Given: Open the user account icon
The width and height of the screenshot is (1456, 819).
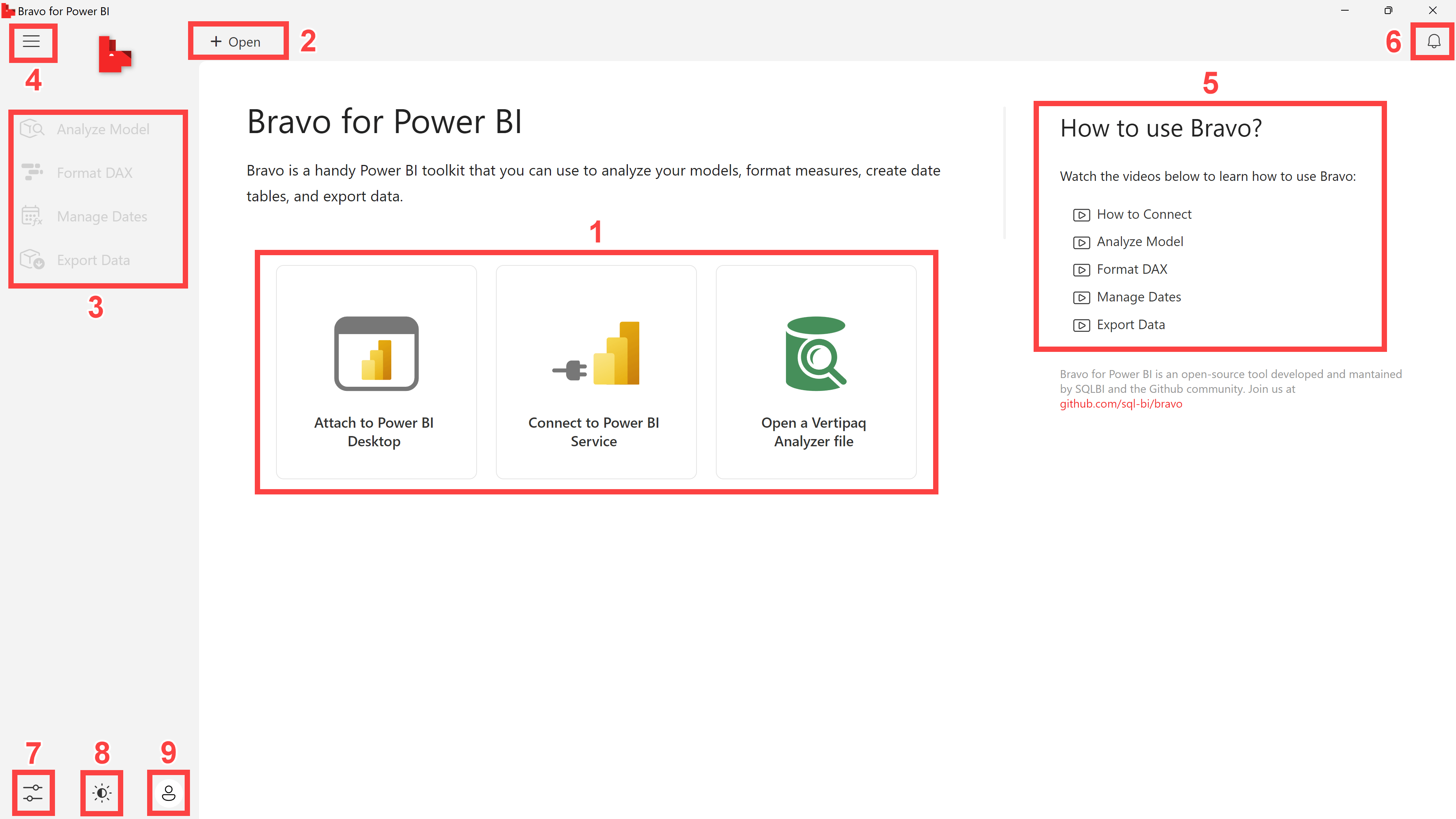Looking at the screenshot, I should tap(168, 794).
